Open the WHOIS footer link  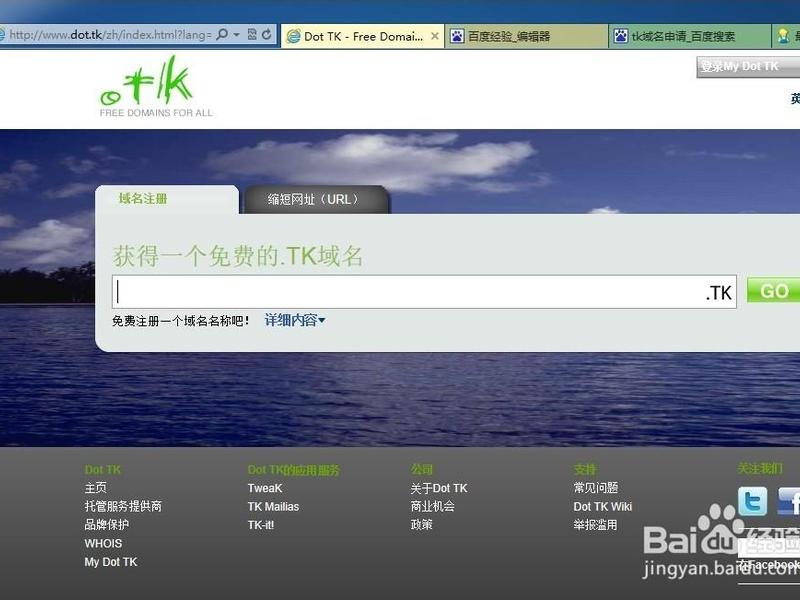click(103, 543)
